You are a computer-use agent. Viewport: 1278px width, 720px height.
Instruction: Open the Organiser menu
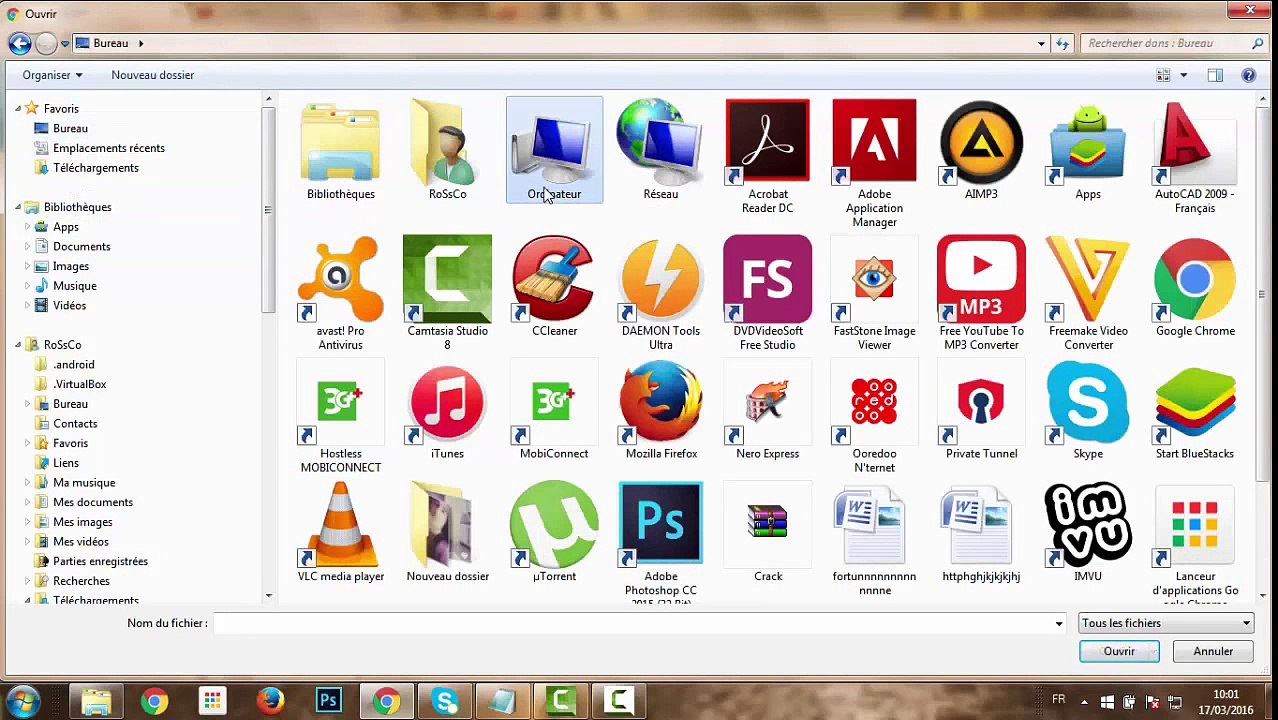(52, 75)
